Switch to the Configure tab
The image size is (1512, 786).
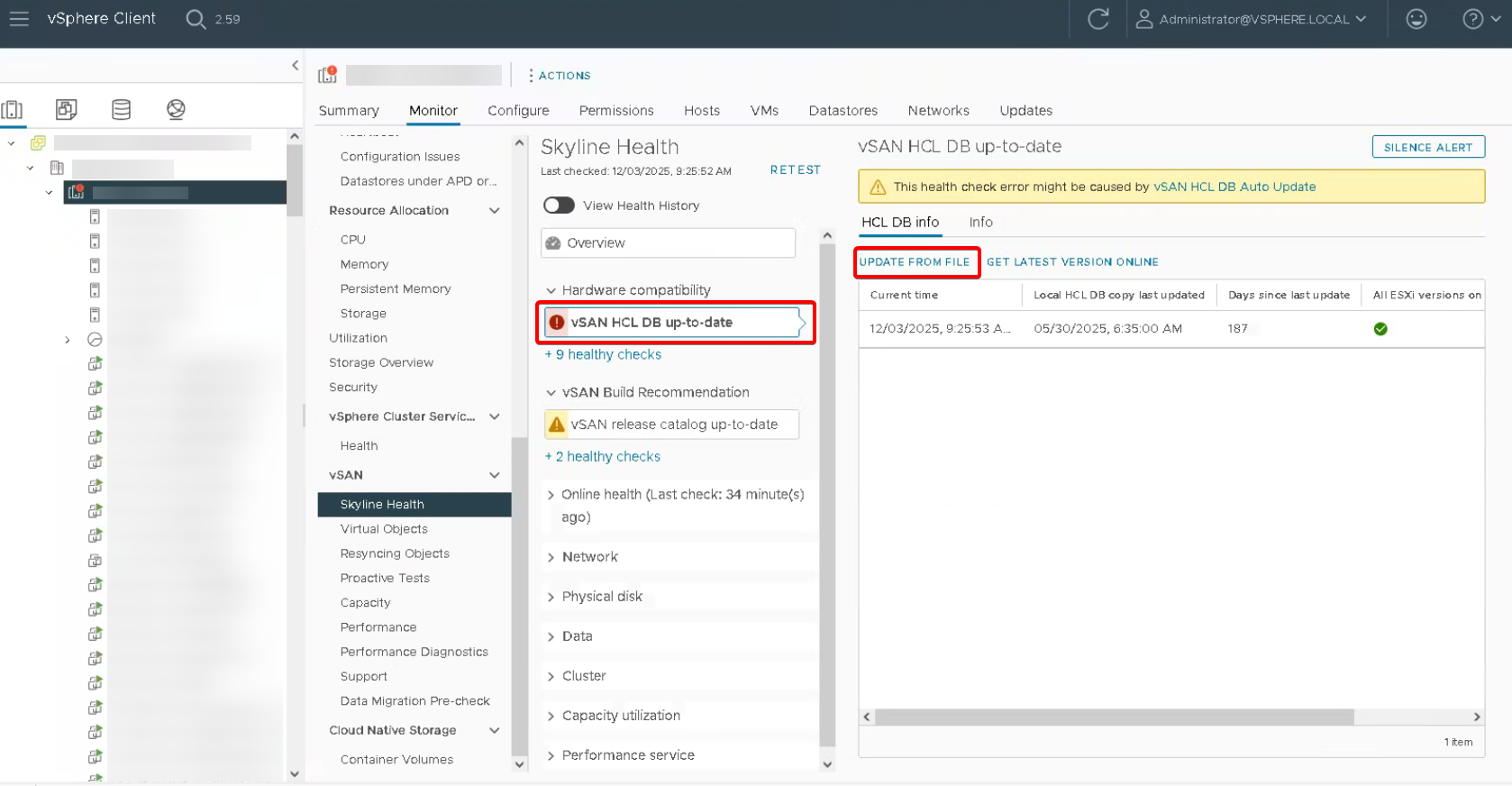(x=518, y=111)
